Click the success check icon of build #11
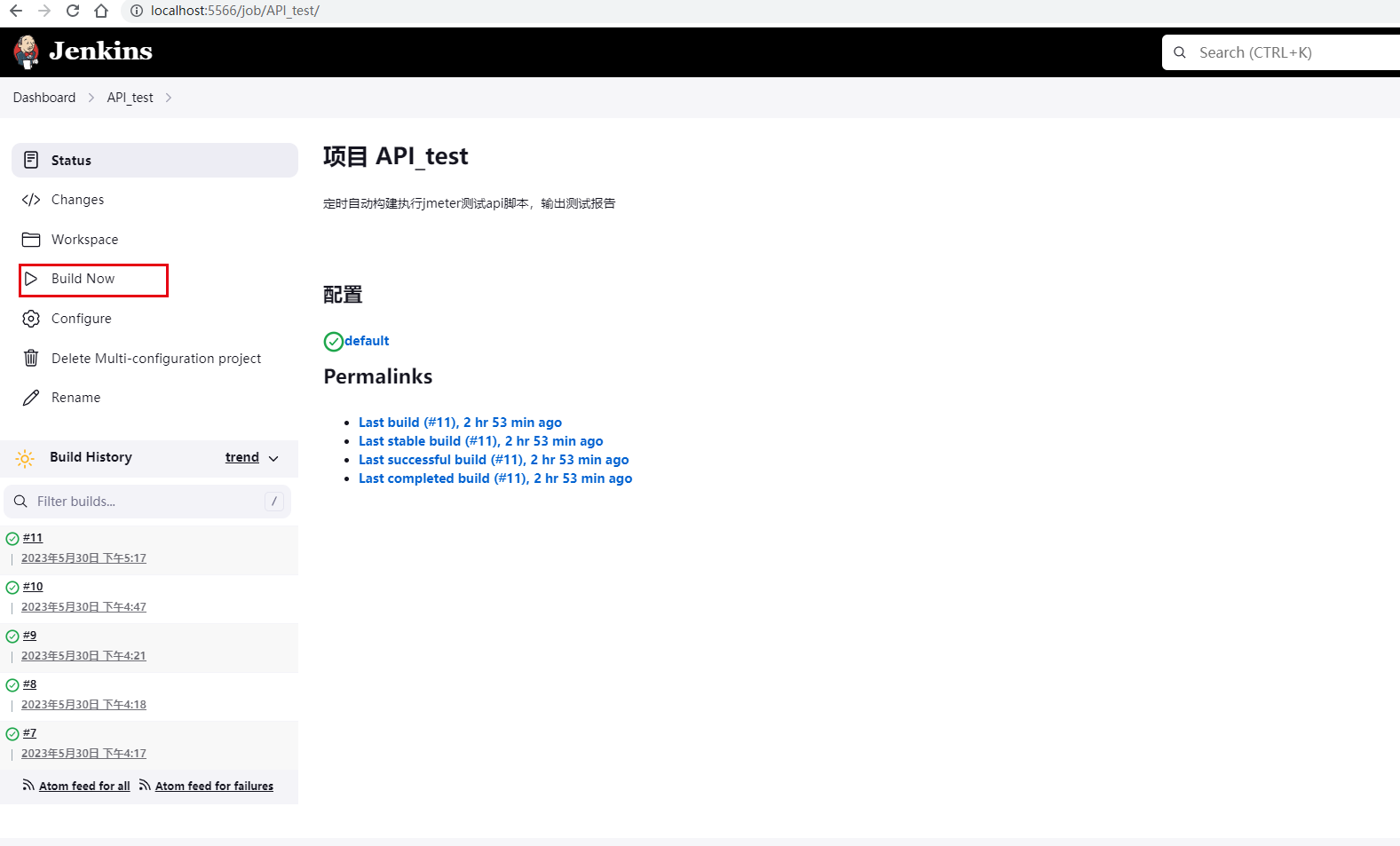 coord(12,539)
